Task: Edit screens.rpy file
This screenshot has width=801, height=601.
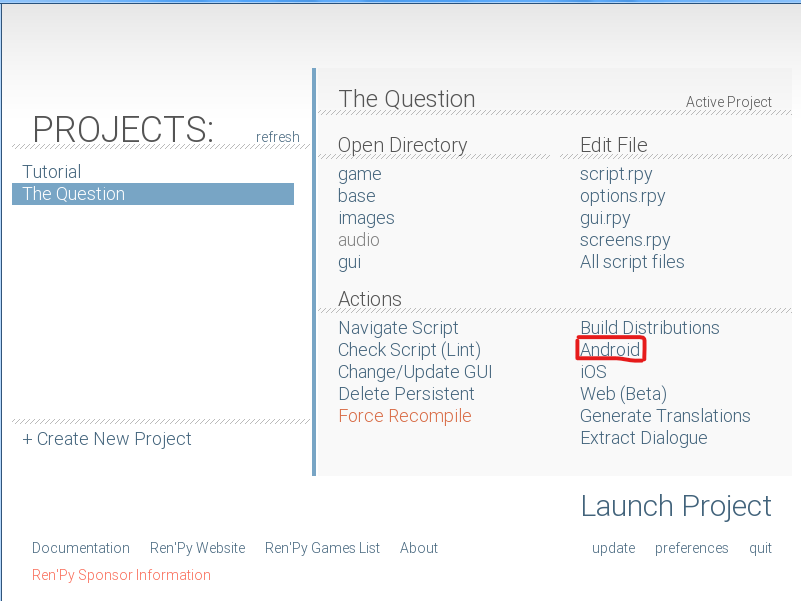Action: click(x=625, y=240)
